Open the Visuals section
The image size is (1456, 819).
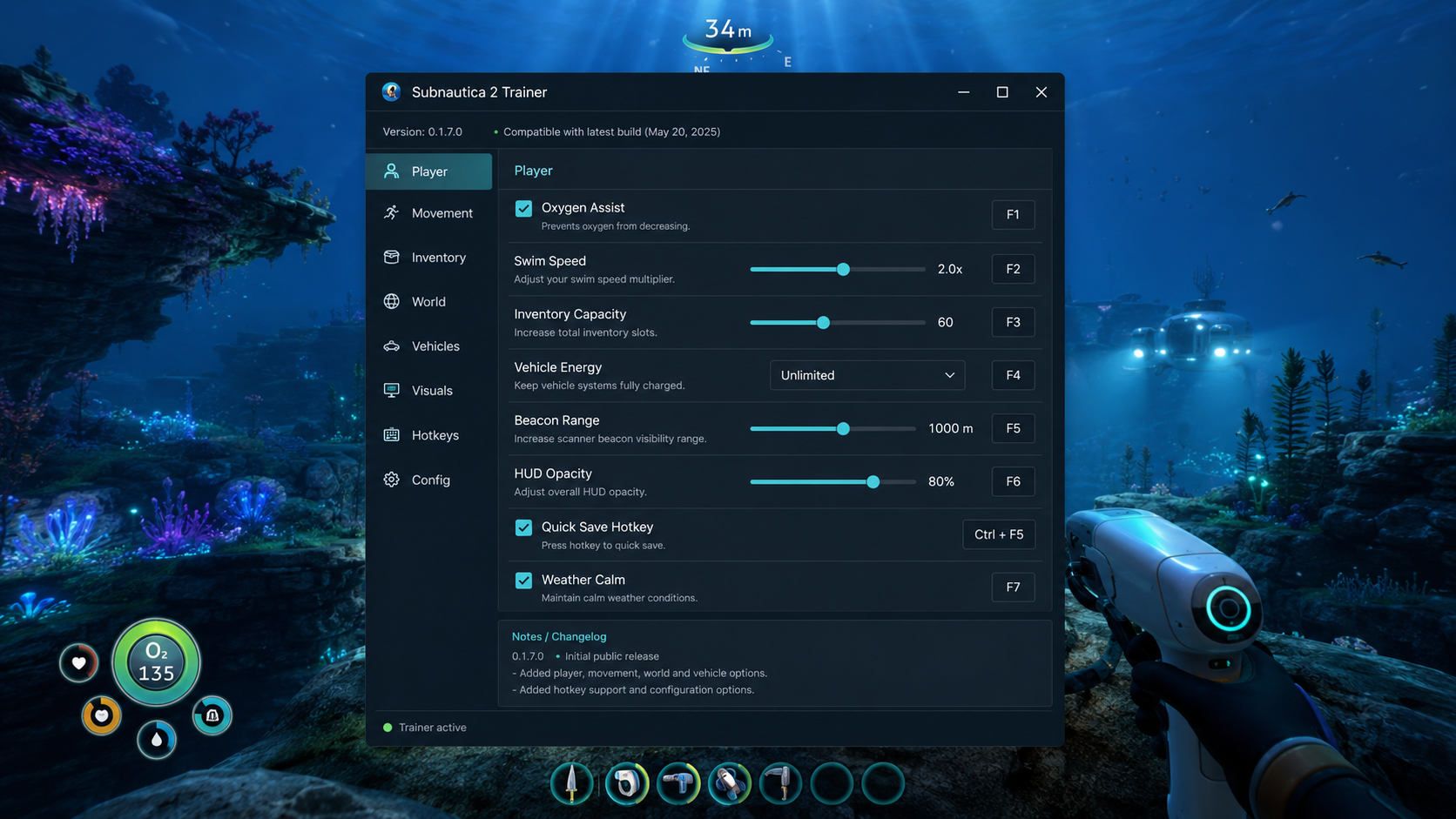coord(428,391)
